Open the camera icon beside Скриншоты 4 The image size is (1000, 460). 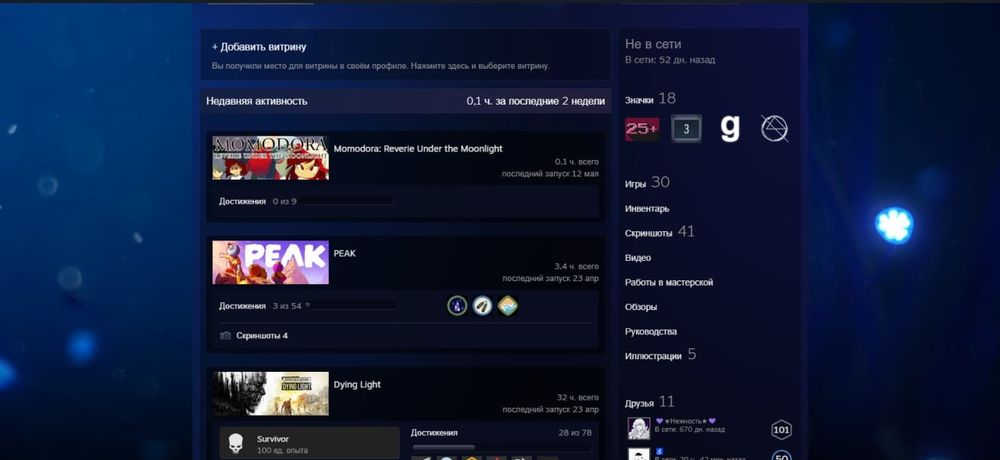(x=225, y=336)
